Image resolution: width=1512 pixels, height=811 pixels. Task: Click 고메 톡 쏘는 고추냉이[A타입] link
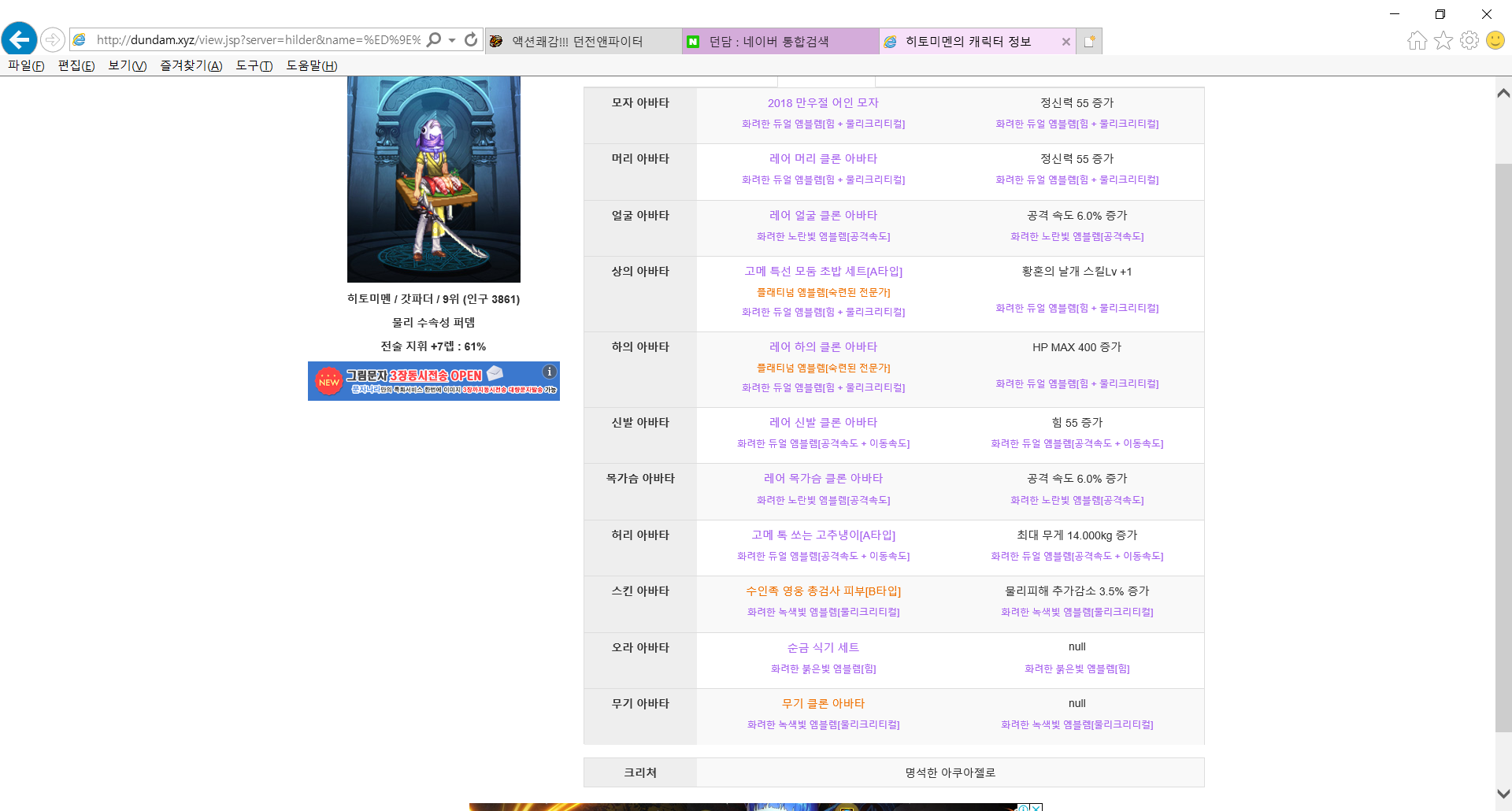[823, 535]
